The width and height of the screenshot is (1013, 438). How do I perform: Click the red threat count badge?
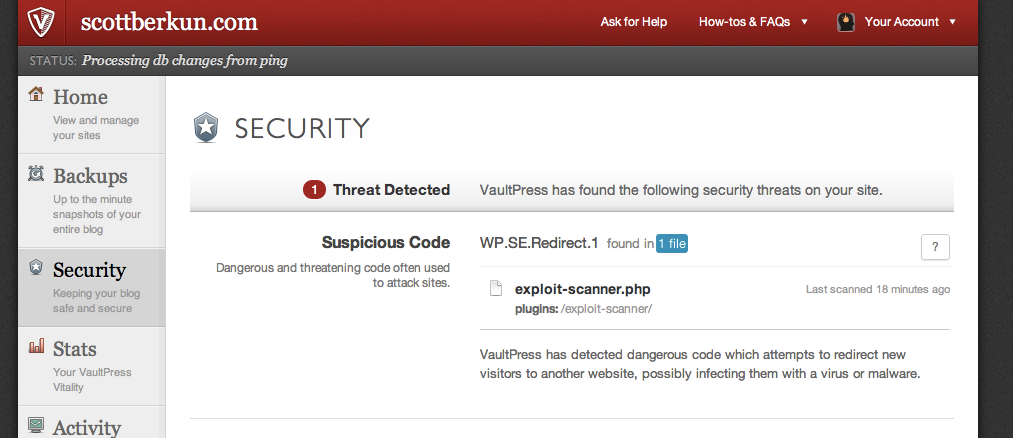(x=314, y=190)
